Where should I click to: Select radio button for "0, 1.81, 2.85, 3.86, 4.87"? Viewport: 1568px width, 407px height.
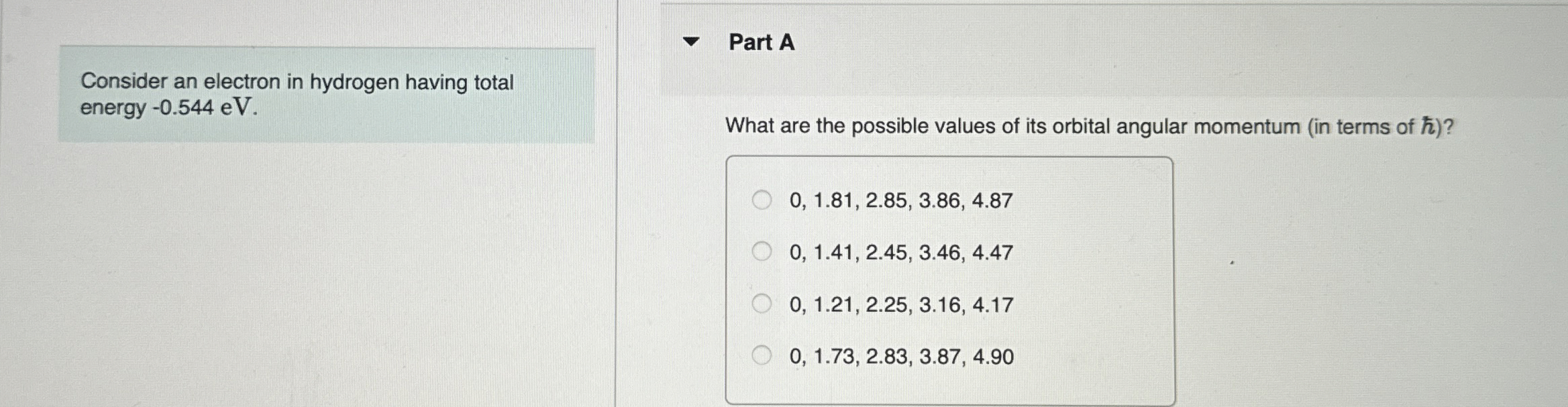762,199
